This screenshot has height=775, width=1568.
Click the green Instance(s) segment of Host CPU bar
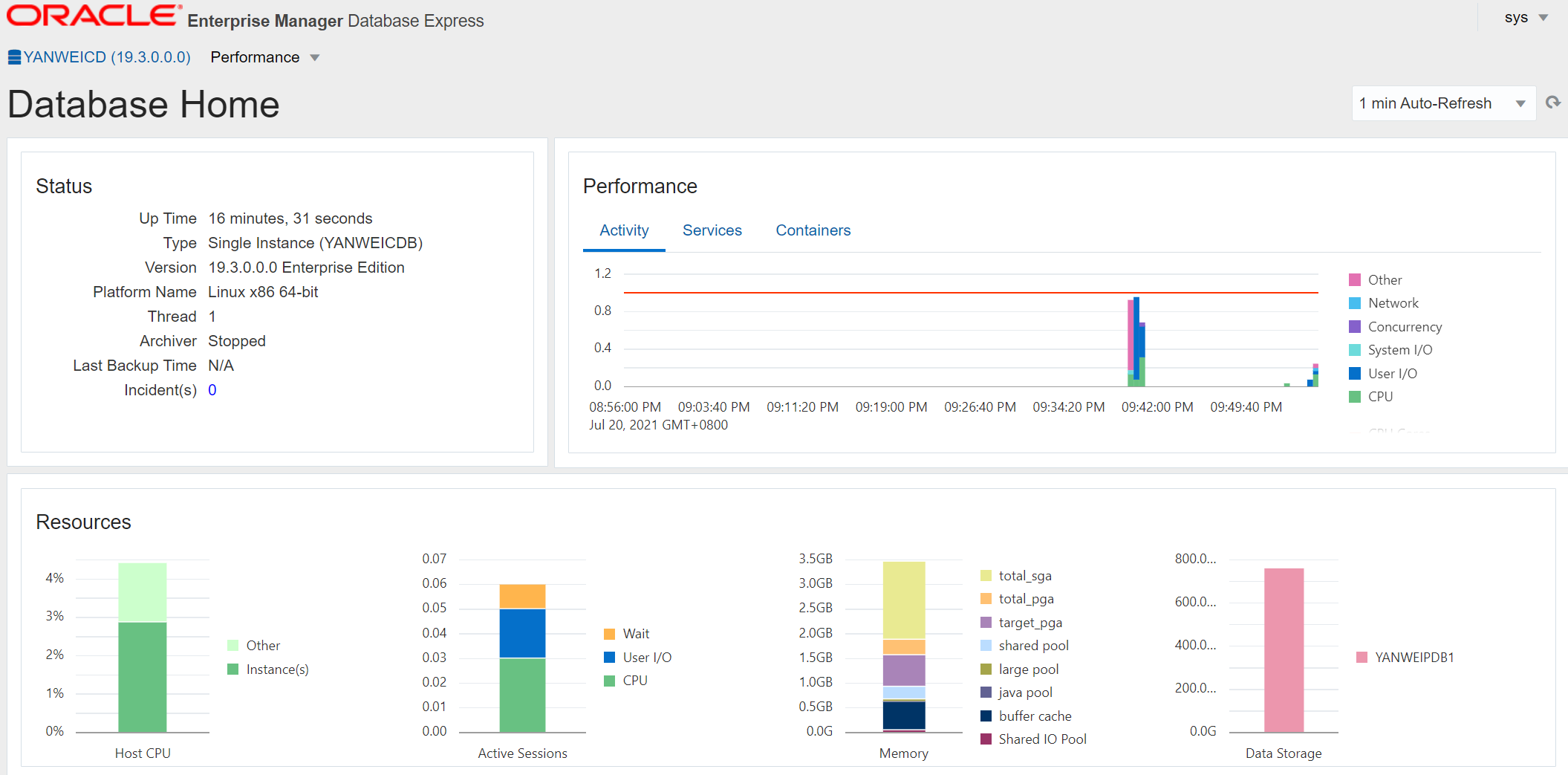tap(143, 677)
